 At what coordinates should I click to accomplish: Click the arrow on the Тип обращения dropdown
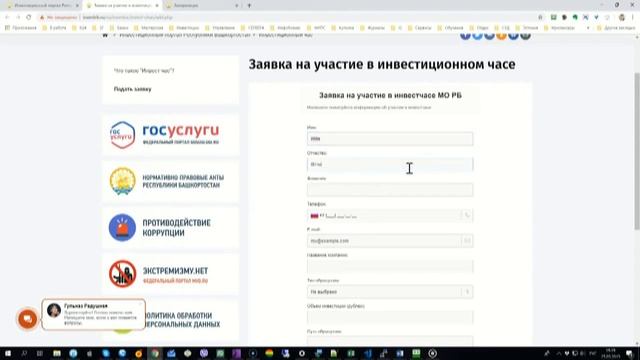point(467,292)
